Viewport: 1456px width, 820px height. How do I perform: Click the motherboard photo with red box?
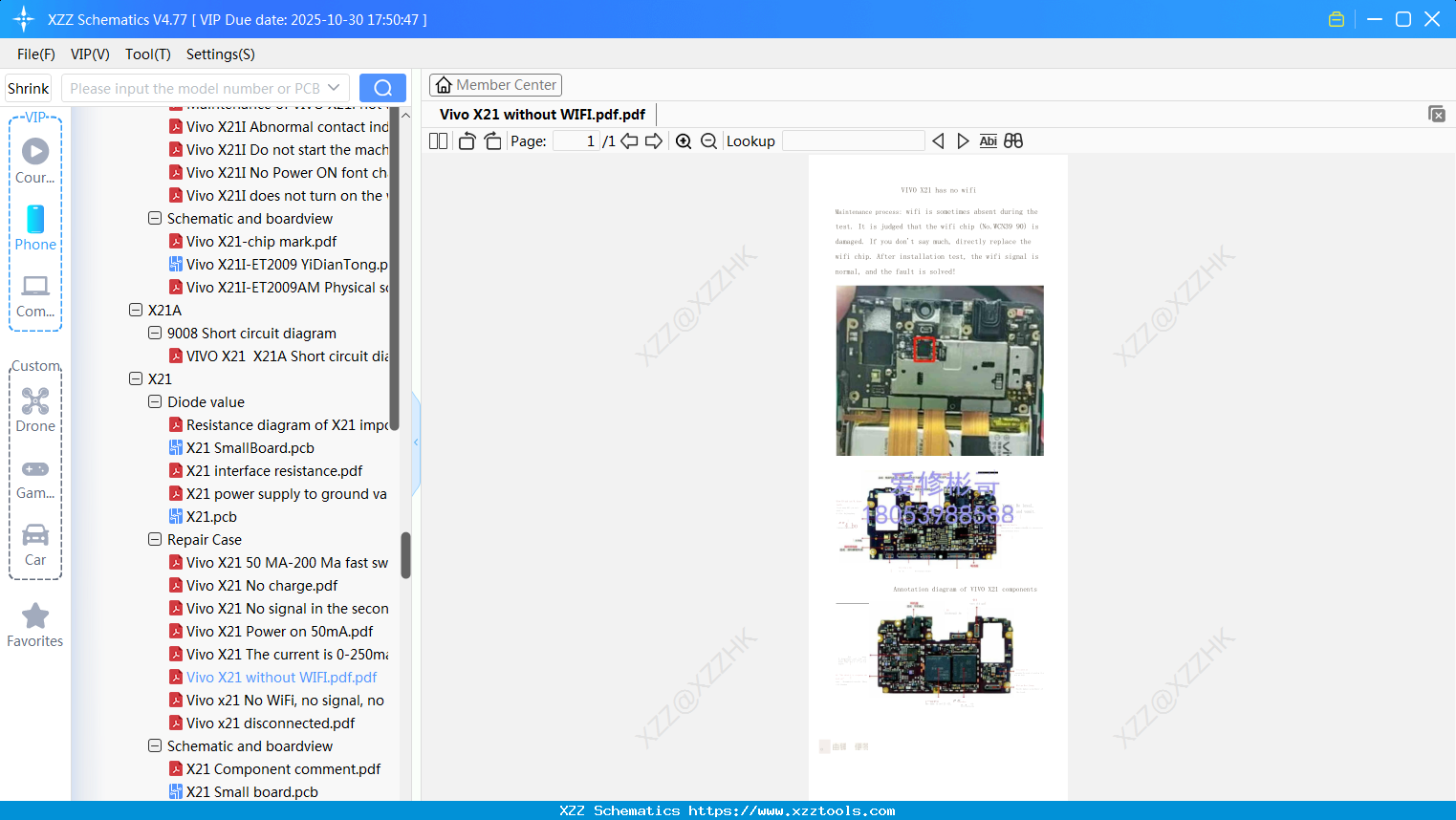click(x=940, y=371)
